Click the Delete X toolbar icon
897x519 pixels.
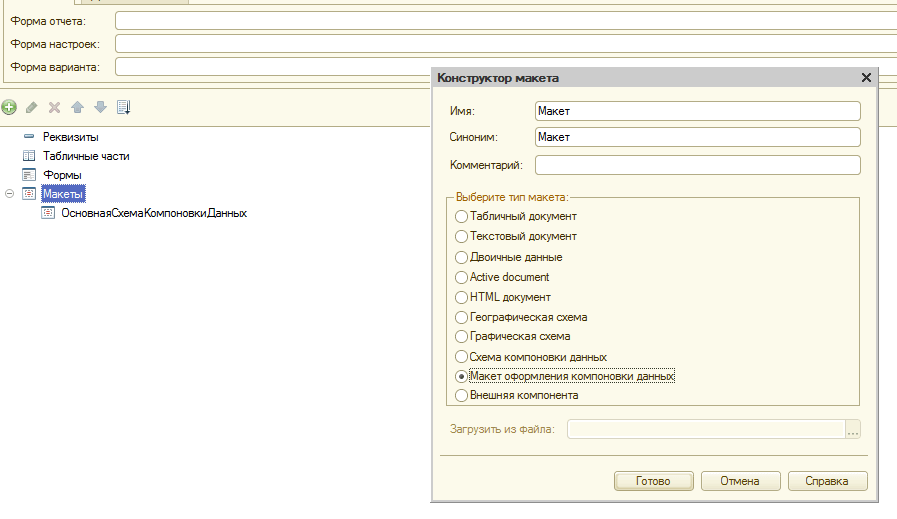55,107
